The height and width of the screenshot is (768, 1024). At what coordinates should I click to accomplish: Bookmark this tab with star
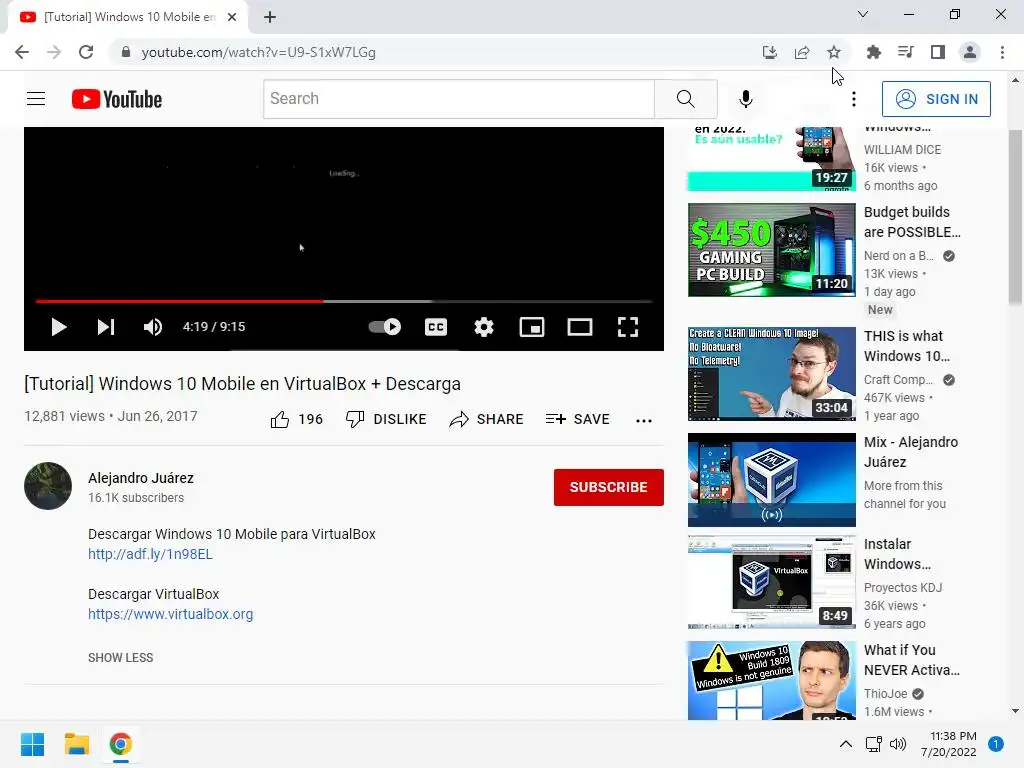point(834,52)
